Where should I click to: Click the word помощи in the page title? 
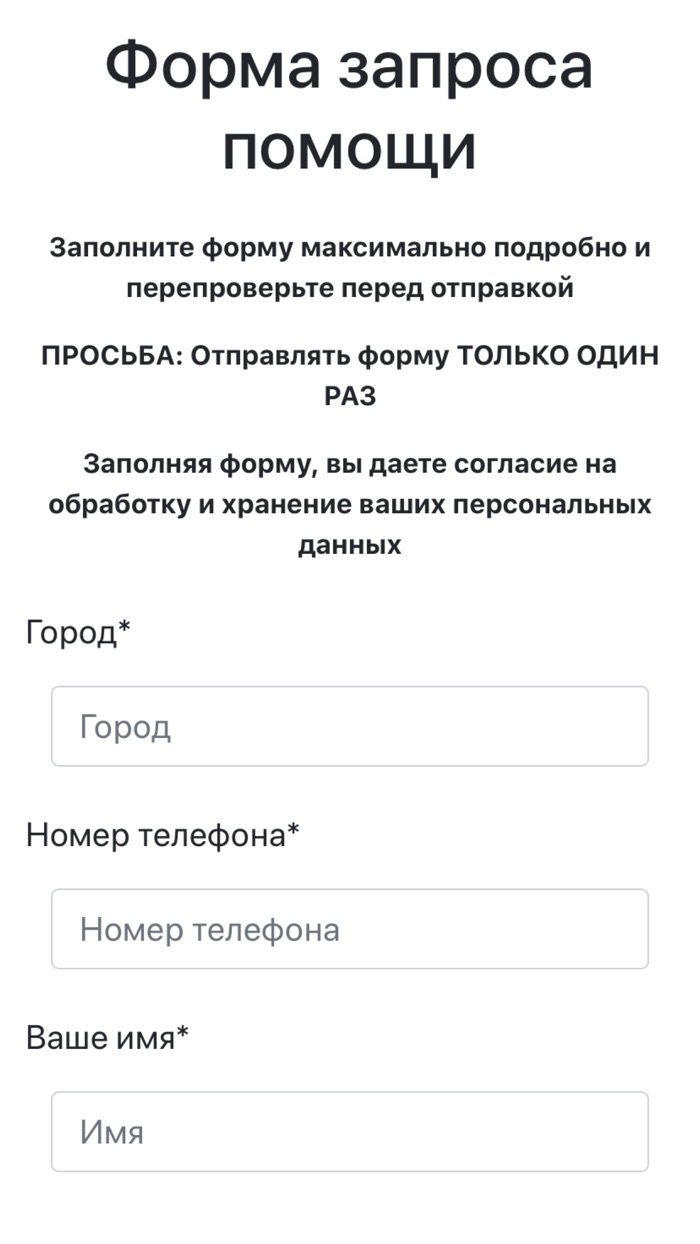(x=350, y=147)
